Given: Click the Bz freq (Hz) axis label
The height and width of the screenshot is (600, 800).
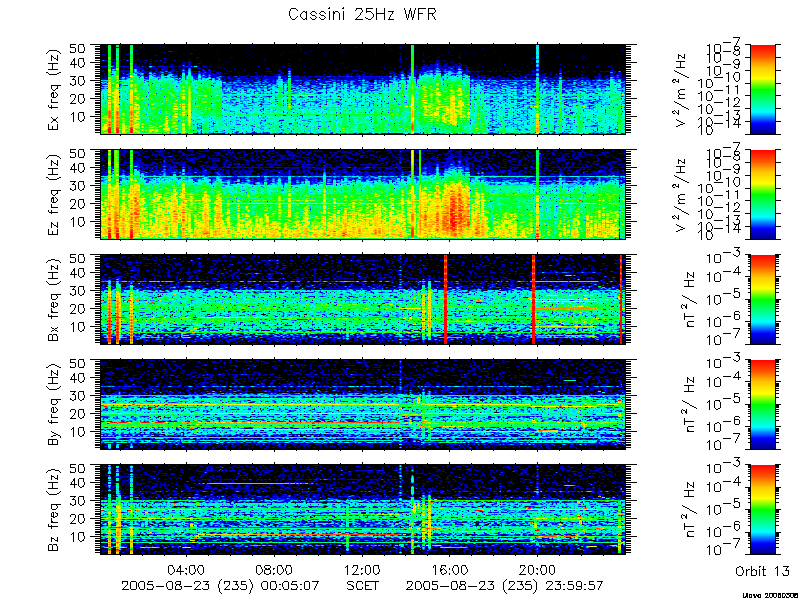Looking at the screenshot, I should 54,510.
